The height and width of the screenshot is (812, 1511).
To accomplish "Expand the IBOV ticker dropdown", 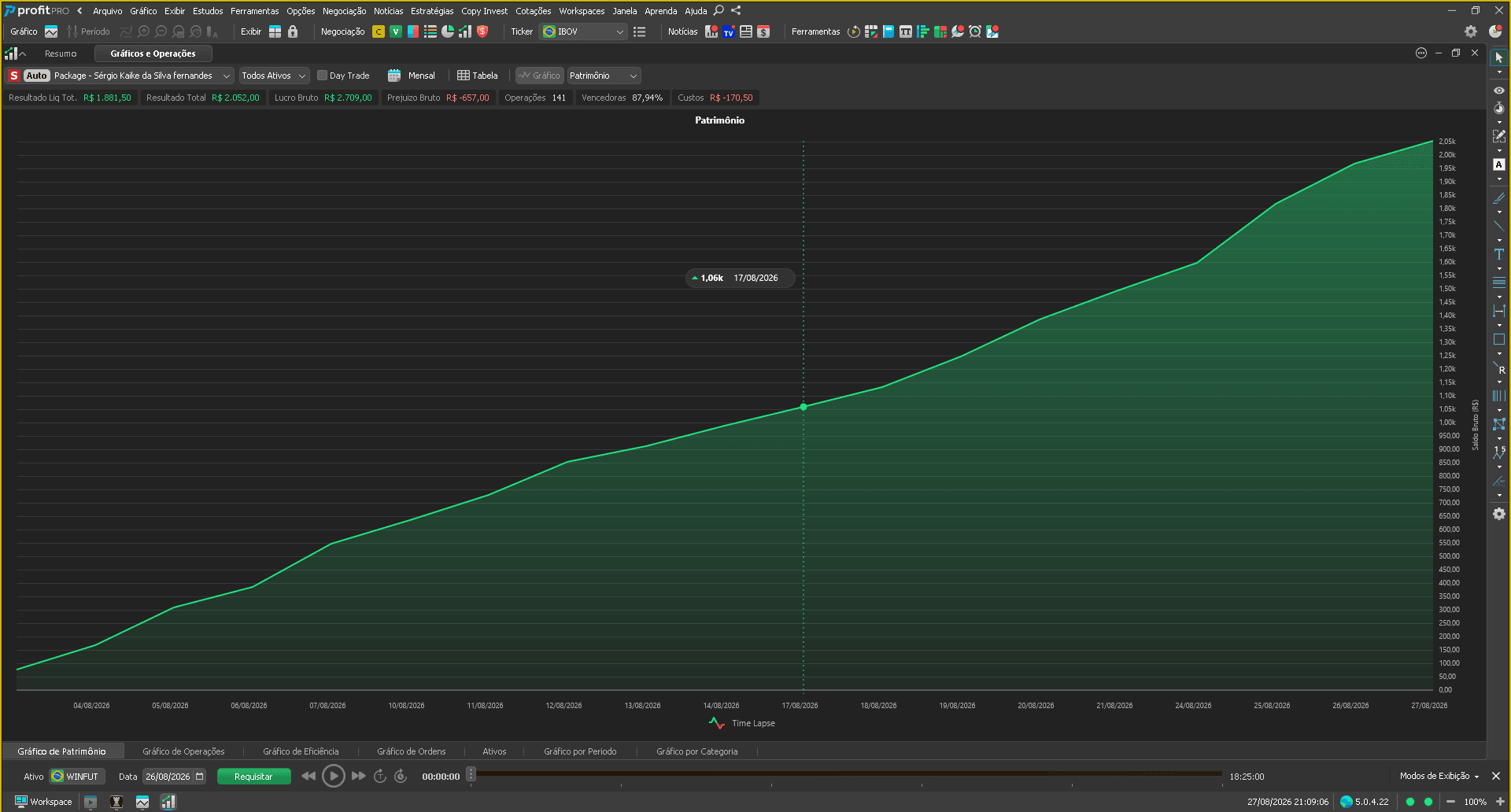I will coord(620,31).
